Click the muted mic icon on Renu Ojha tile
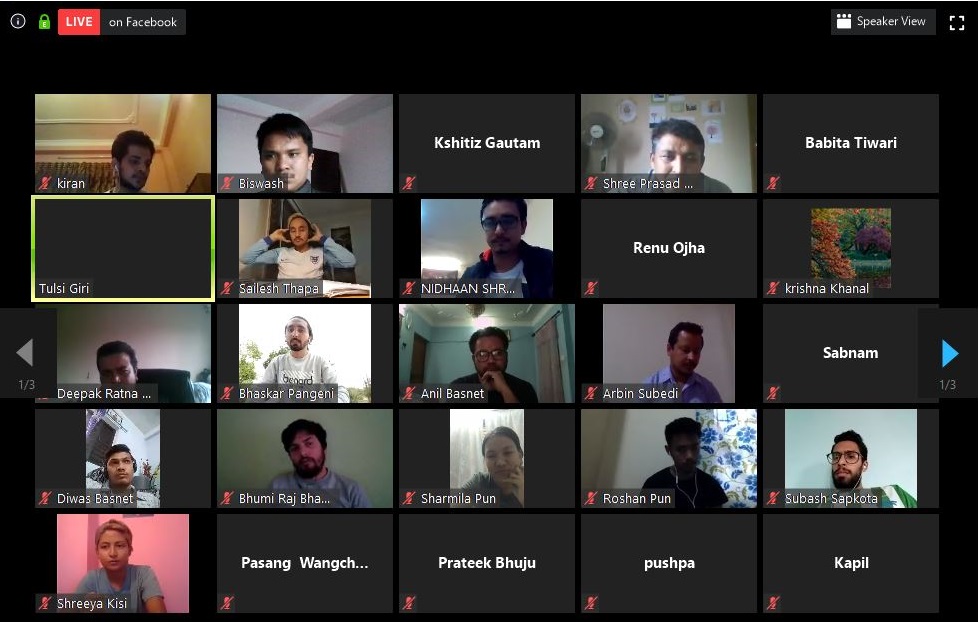The width and height of the screenshot is (978, 622). point(591,288)
